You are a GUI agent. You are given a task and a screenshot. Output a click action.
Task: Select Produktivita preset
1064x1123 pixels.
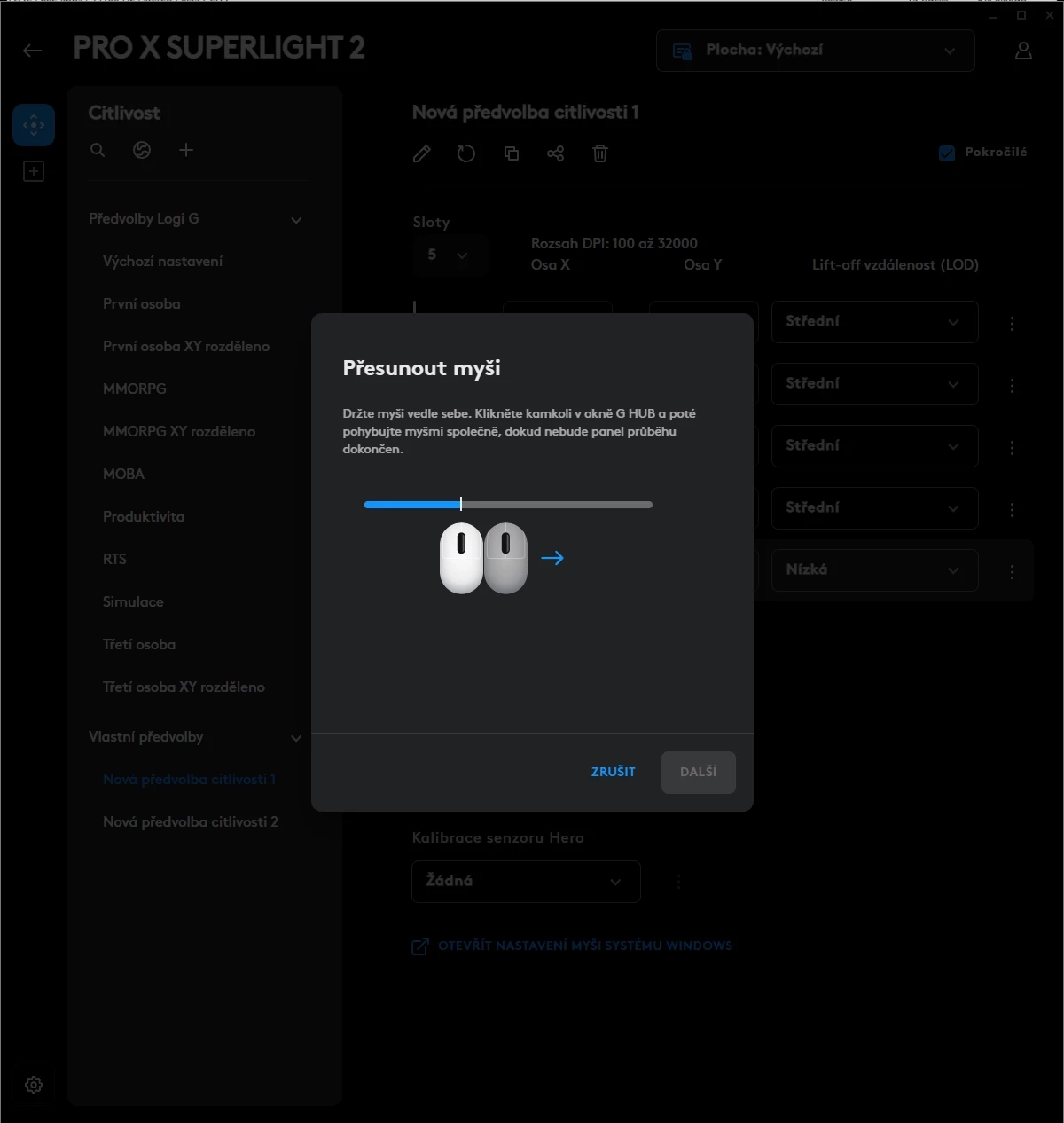coord(144,516)
